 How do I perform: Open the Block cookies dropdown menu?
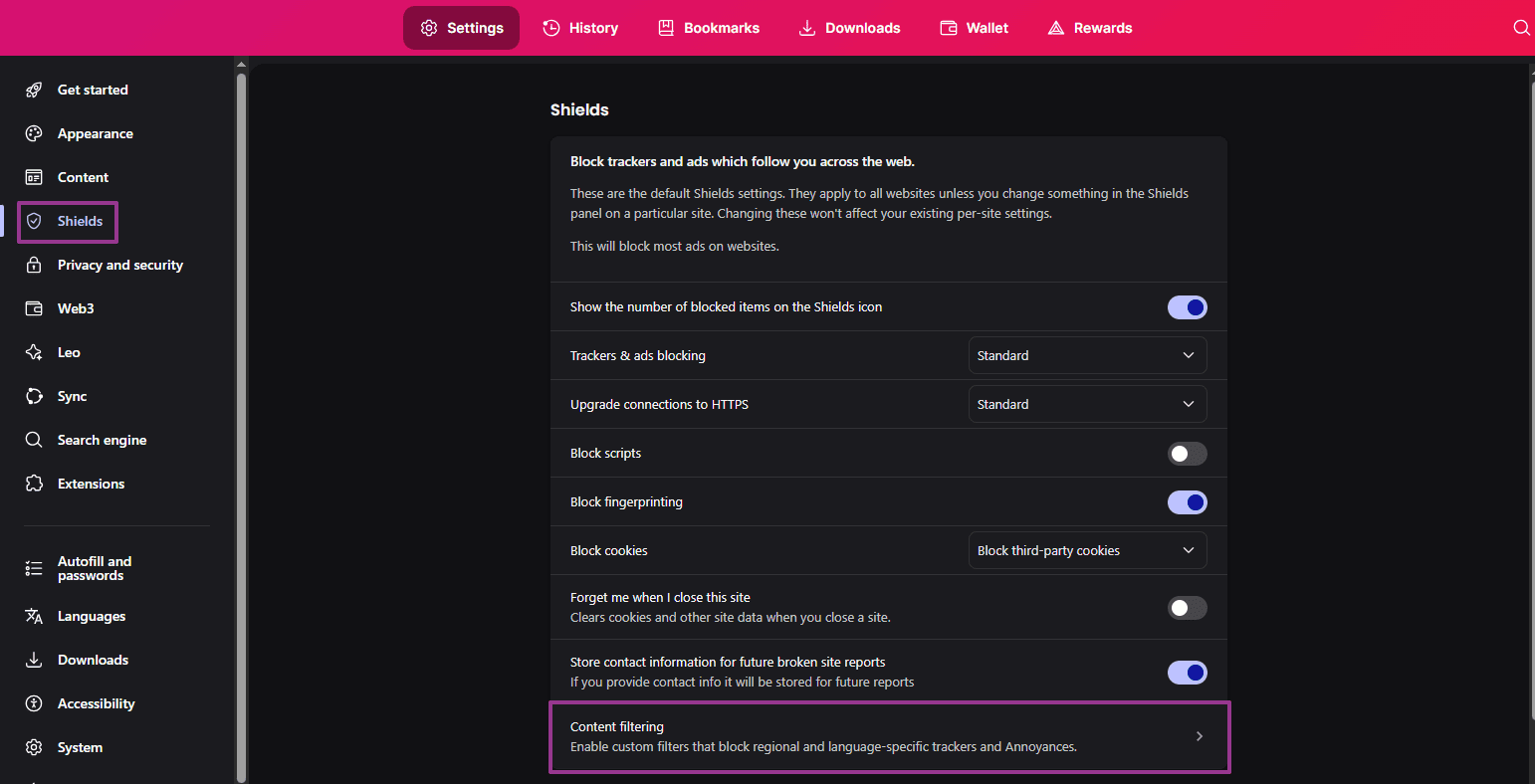tap(1087, 549)
